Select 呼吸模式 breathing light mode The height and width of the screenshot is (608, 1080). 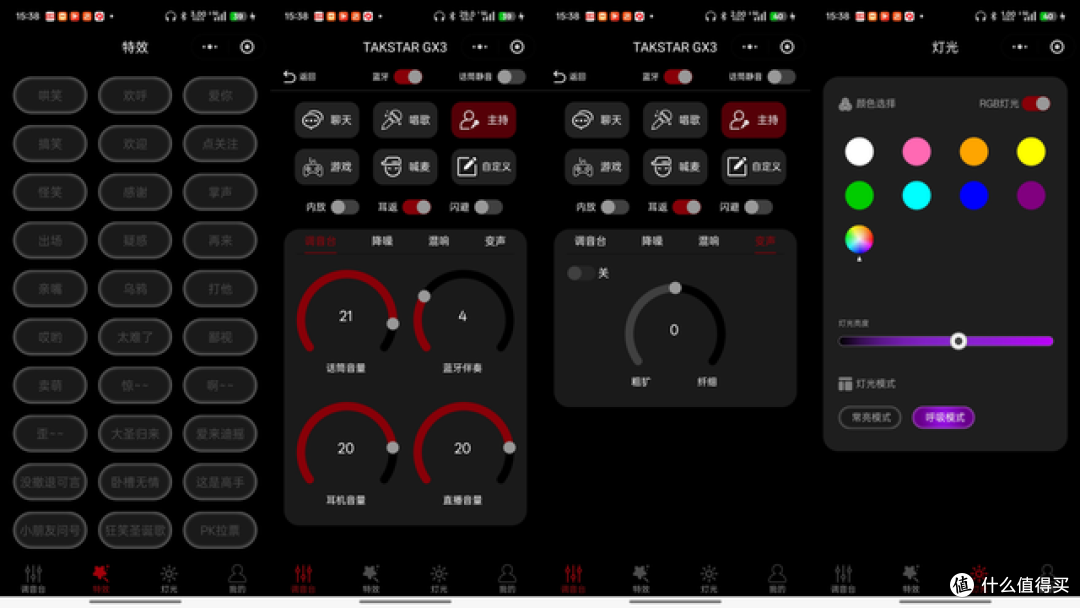point(944,417)
